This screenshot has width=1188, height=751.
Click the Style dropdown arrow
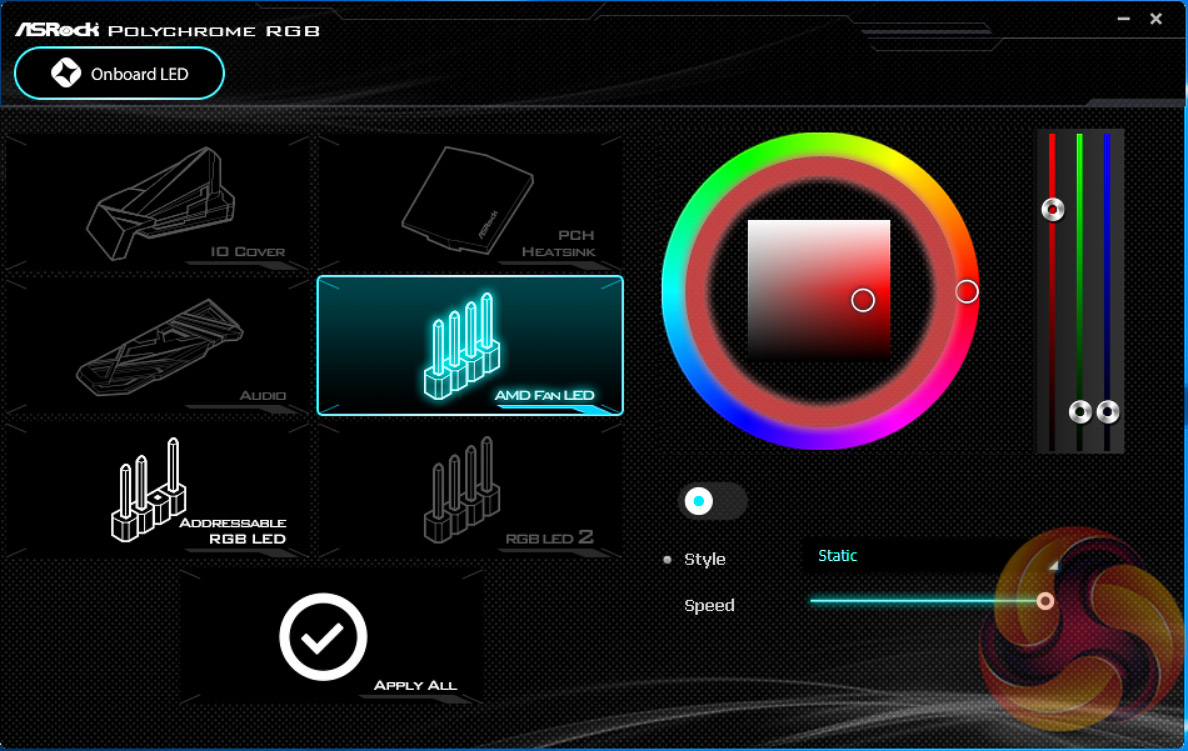[x=1053, y=565]
